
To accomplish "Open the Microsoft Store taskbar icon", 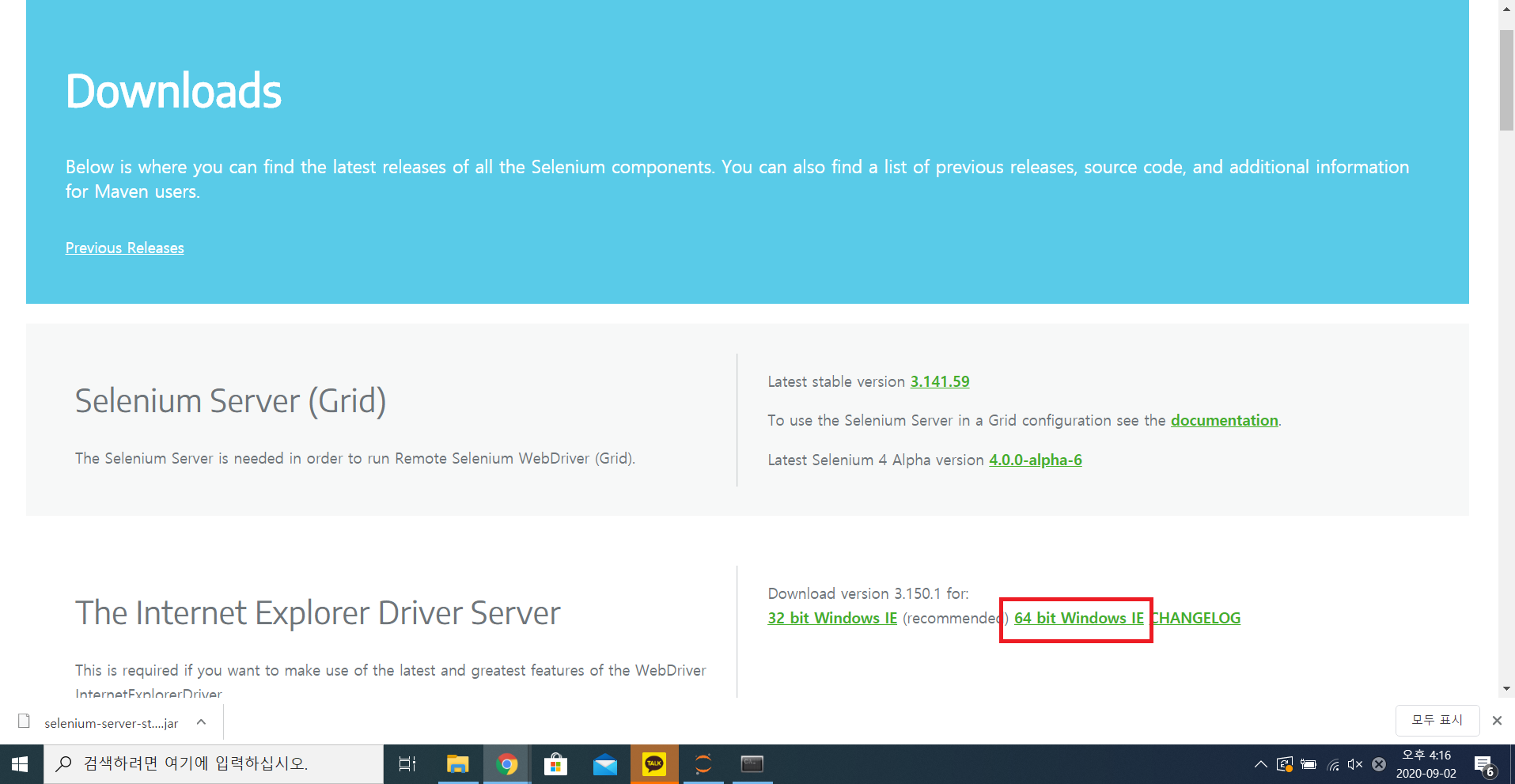I will 555,764.
